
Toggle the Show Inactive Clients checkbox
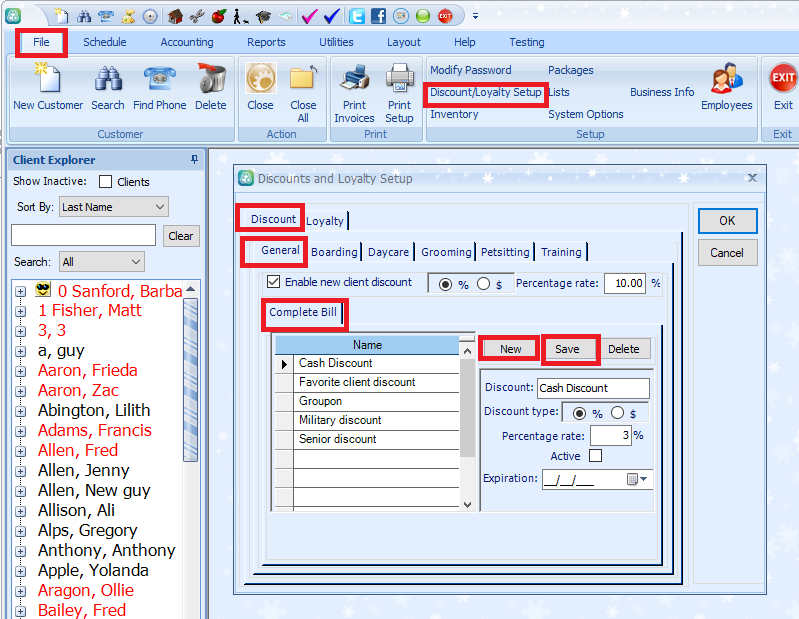click(106, 182)
